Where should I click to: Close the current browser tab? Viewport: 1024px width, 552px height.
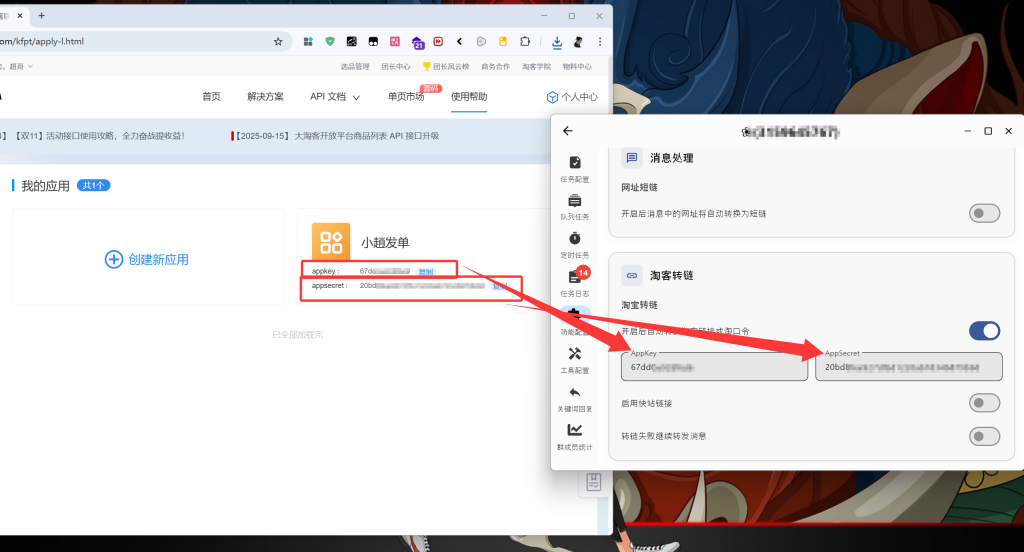pyautogui.click(x=20, y=16)
